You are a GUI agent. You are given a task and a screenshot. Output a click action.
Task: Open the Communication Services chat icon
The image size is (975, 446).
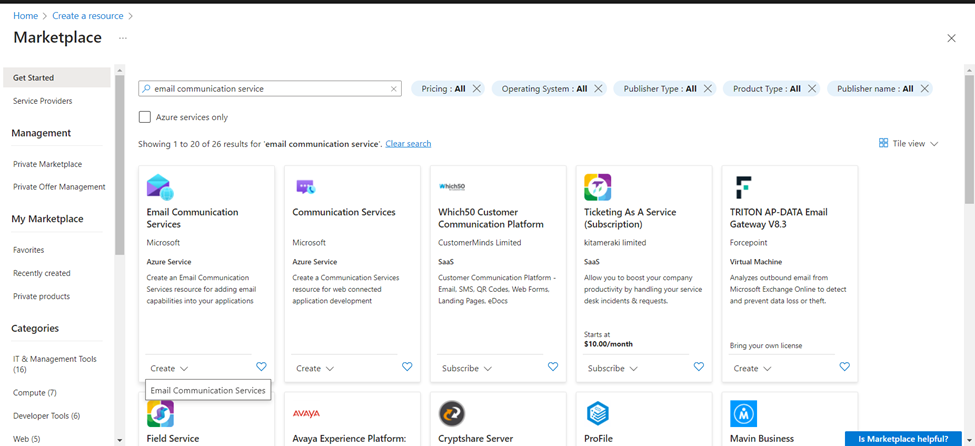point(306,187)
